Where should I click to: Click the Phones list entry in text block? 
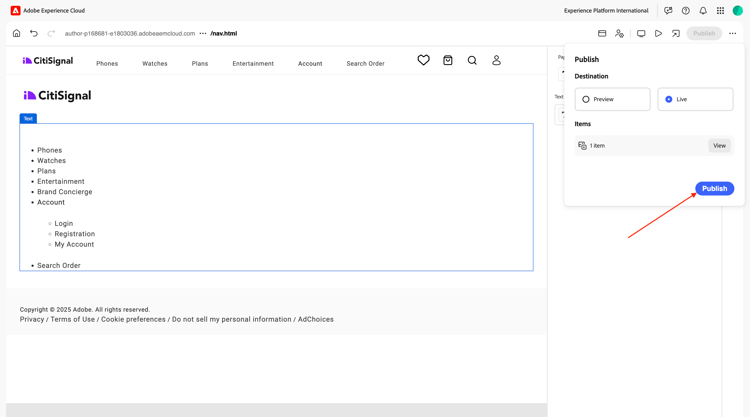pos(50,150)
